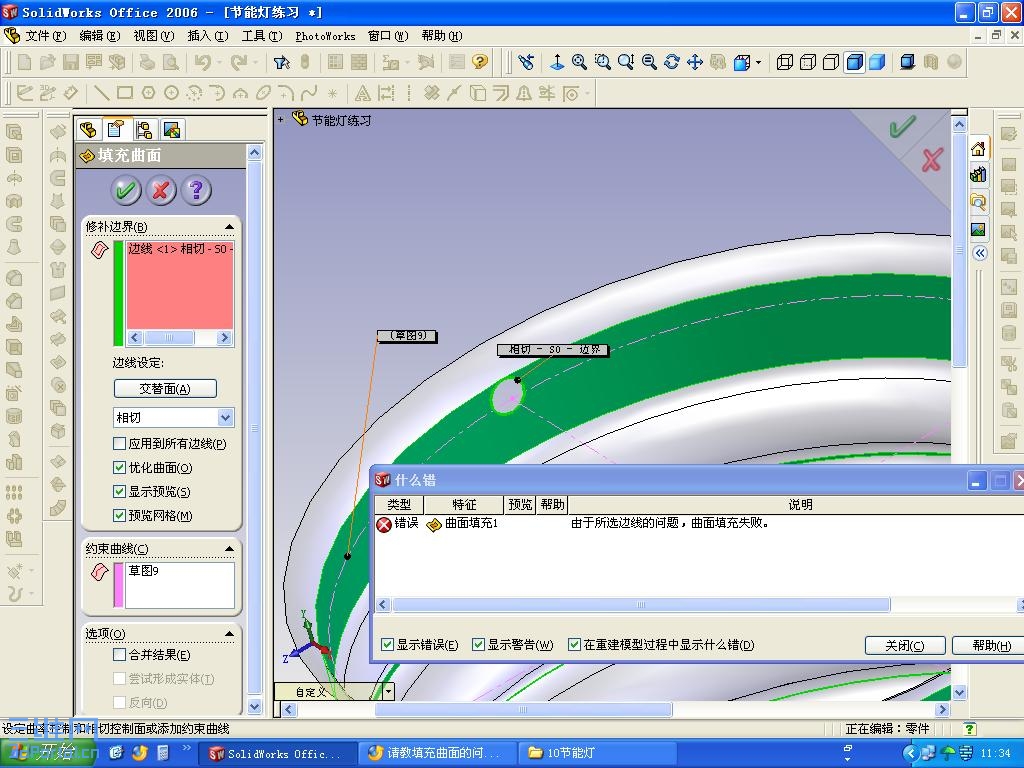Toggle 显示预览 checkbox
This screenshot has width=1024, height=768.
119,491
